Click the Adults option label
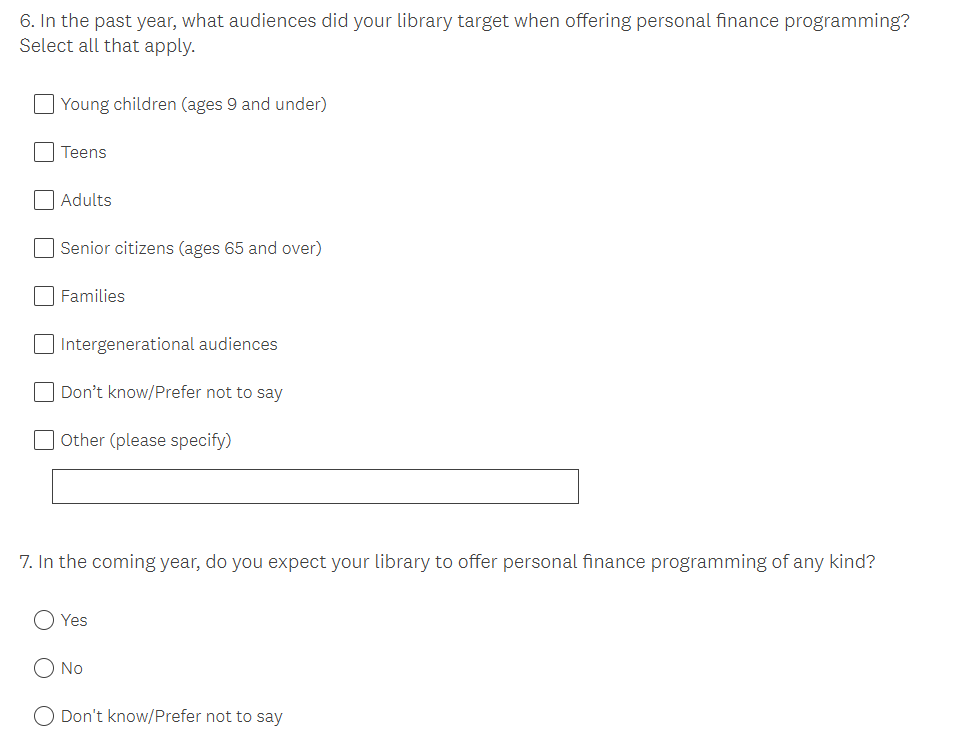966x754 pixels. pos(86,200)
